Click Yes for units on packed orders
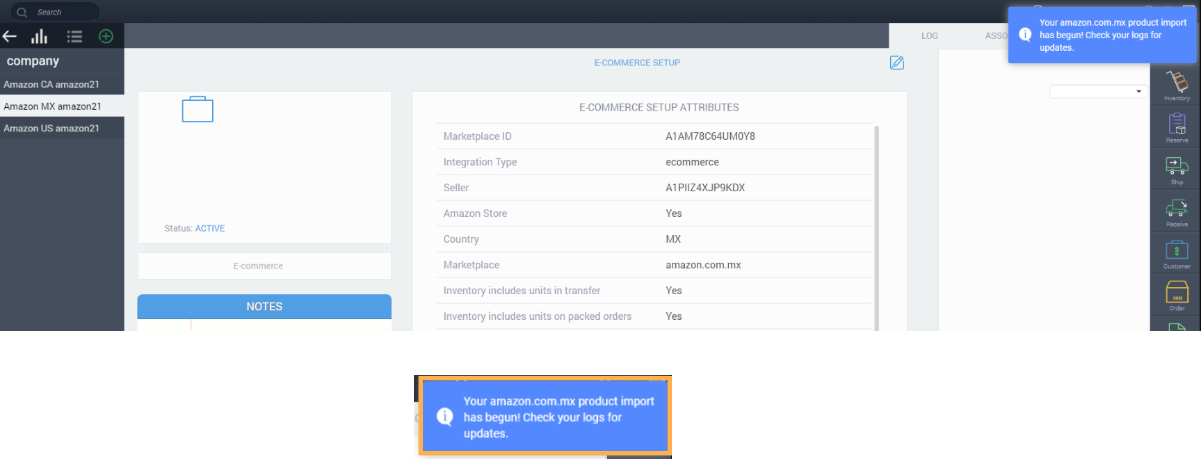The height and width of the screenshot is (474, 1202). pos(674,316)
